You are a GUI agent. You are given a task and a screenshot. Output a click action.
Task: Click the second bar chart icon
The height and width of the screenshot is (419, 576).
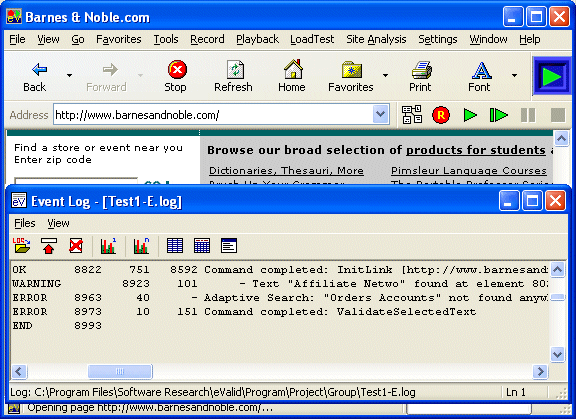[x=141, y=245]
